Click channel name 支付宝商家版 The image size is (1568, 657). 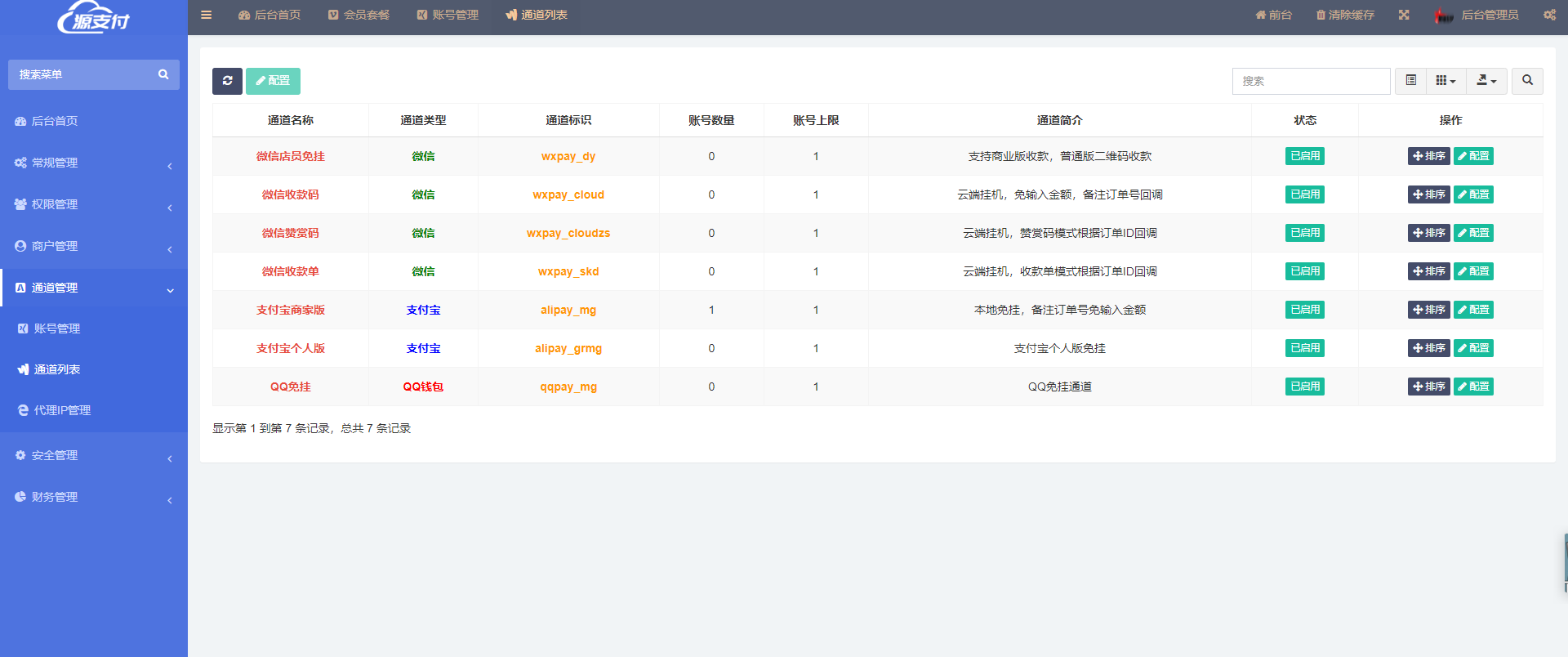291,310
